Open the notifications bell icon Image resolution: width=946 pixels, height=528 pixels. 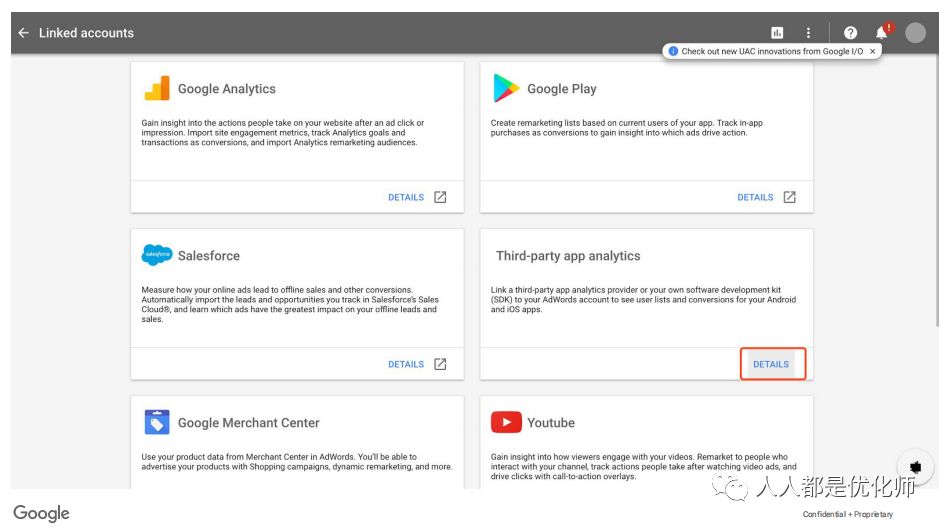click(x=883, y=32)
